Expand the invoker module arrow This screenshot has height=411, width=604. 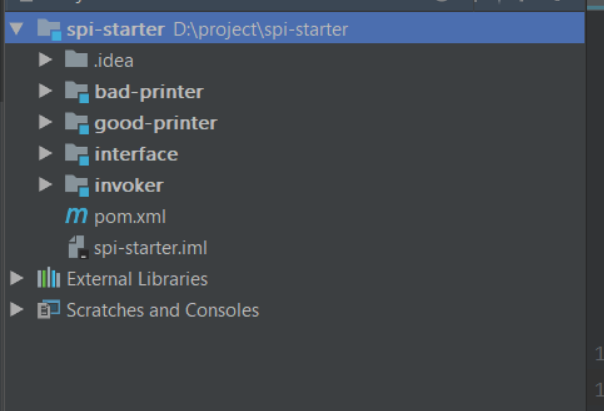coord(44,185)
